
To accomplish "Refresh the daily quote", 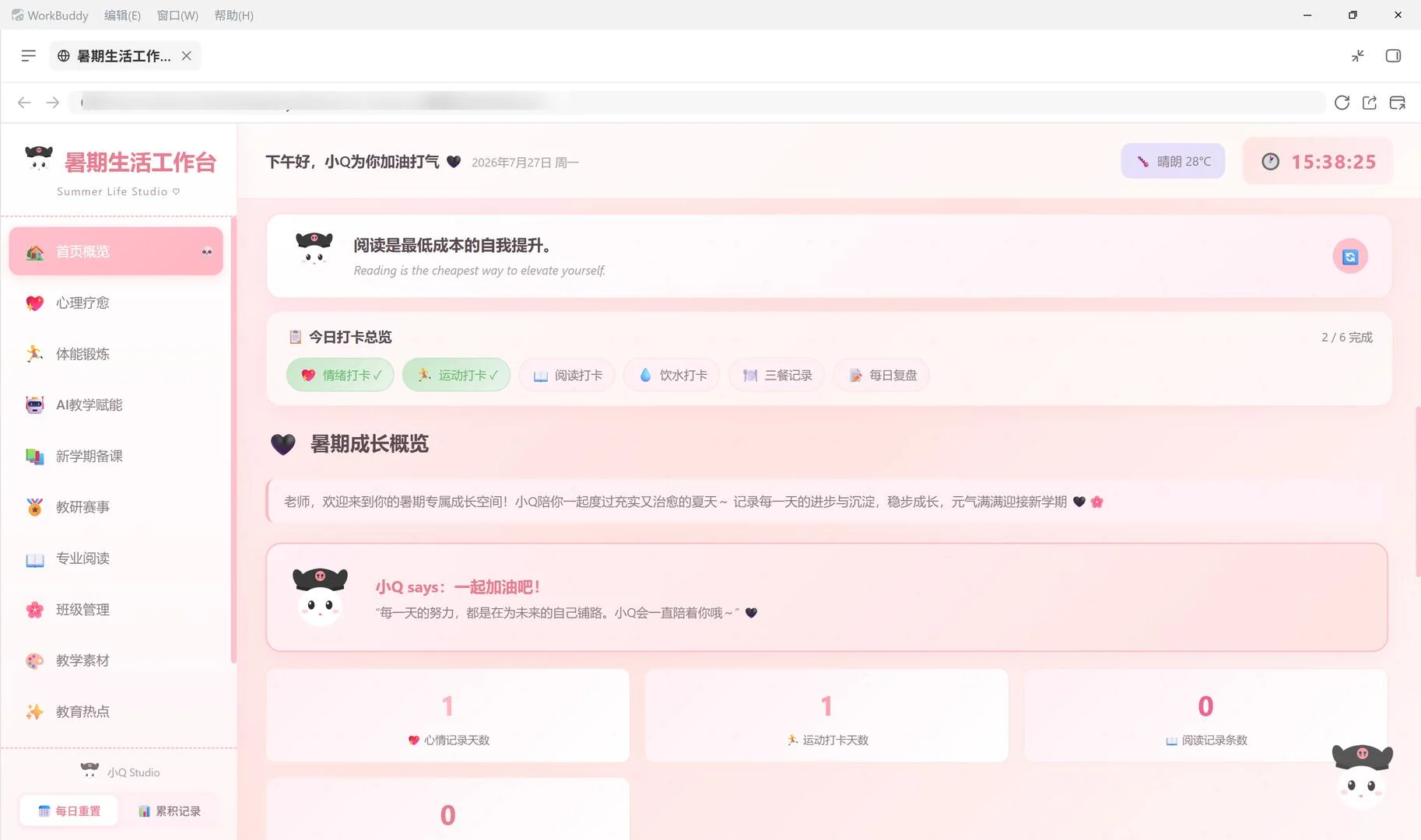I will [1350, 257].
